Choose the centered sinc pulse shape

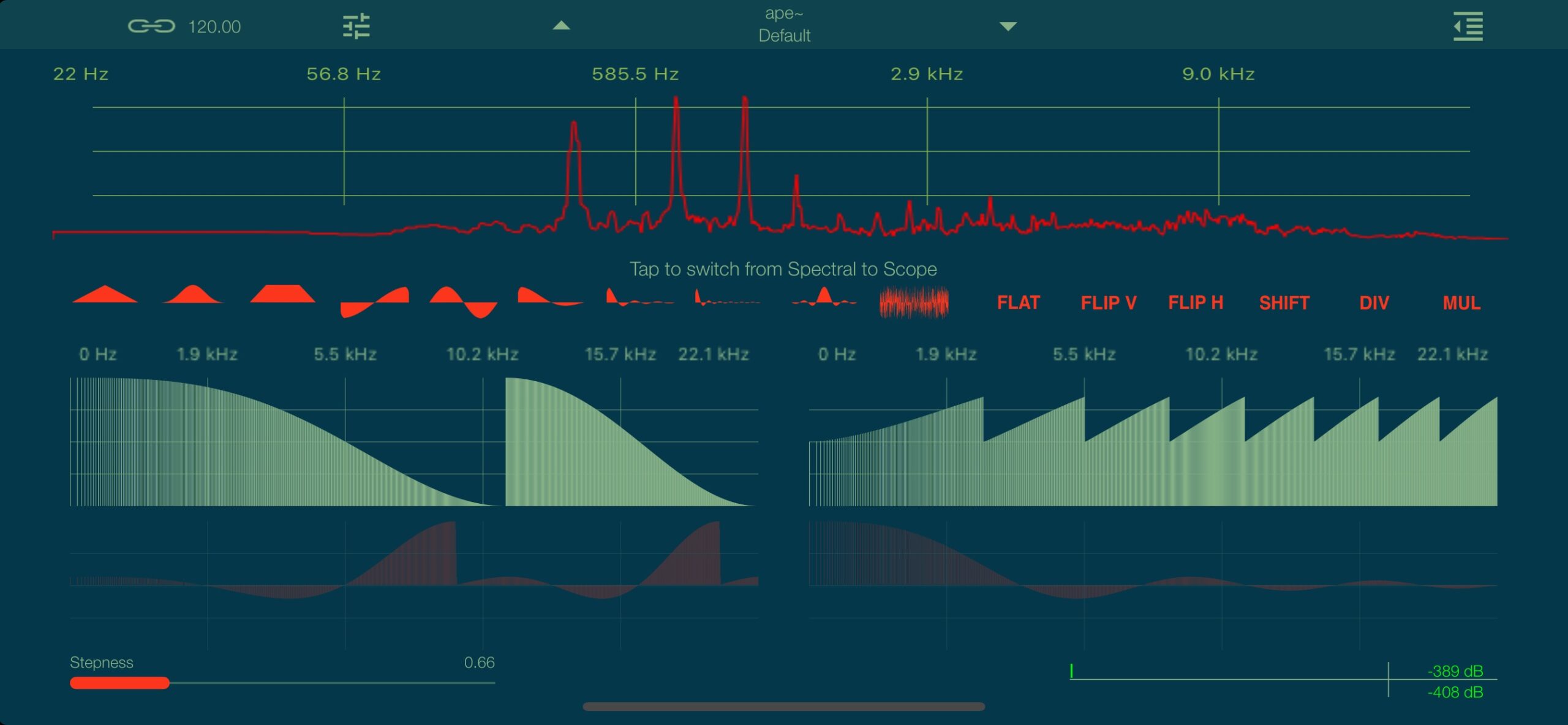[824, 297]
